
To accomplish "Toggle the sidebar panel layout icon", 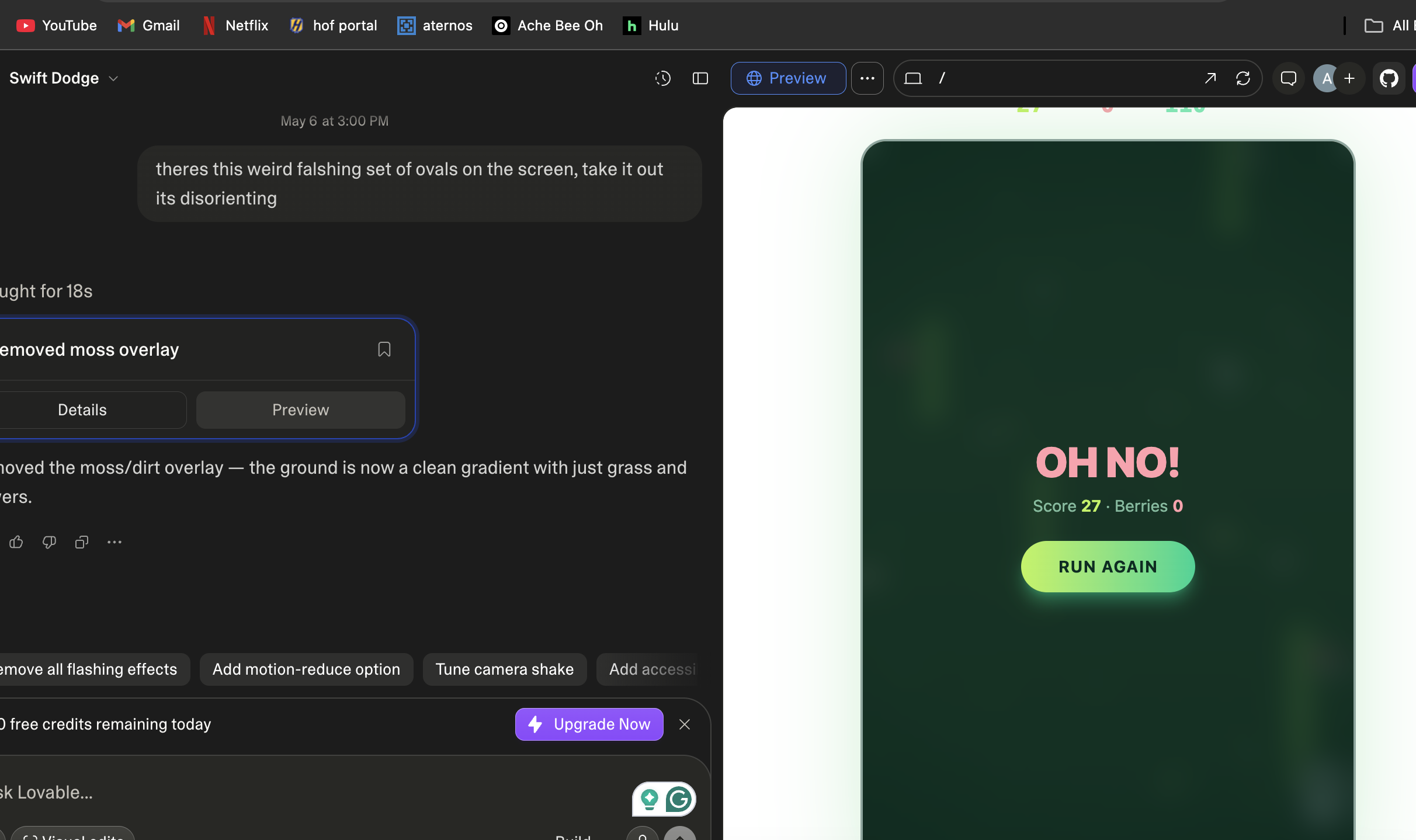I will (x=700, y=78).
